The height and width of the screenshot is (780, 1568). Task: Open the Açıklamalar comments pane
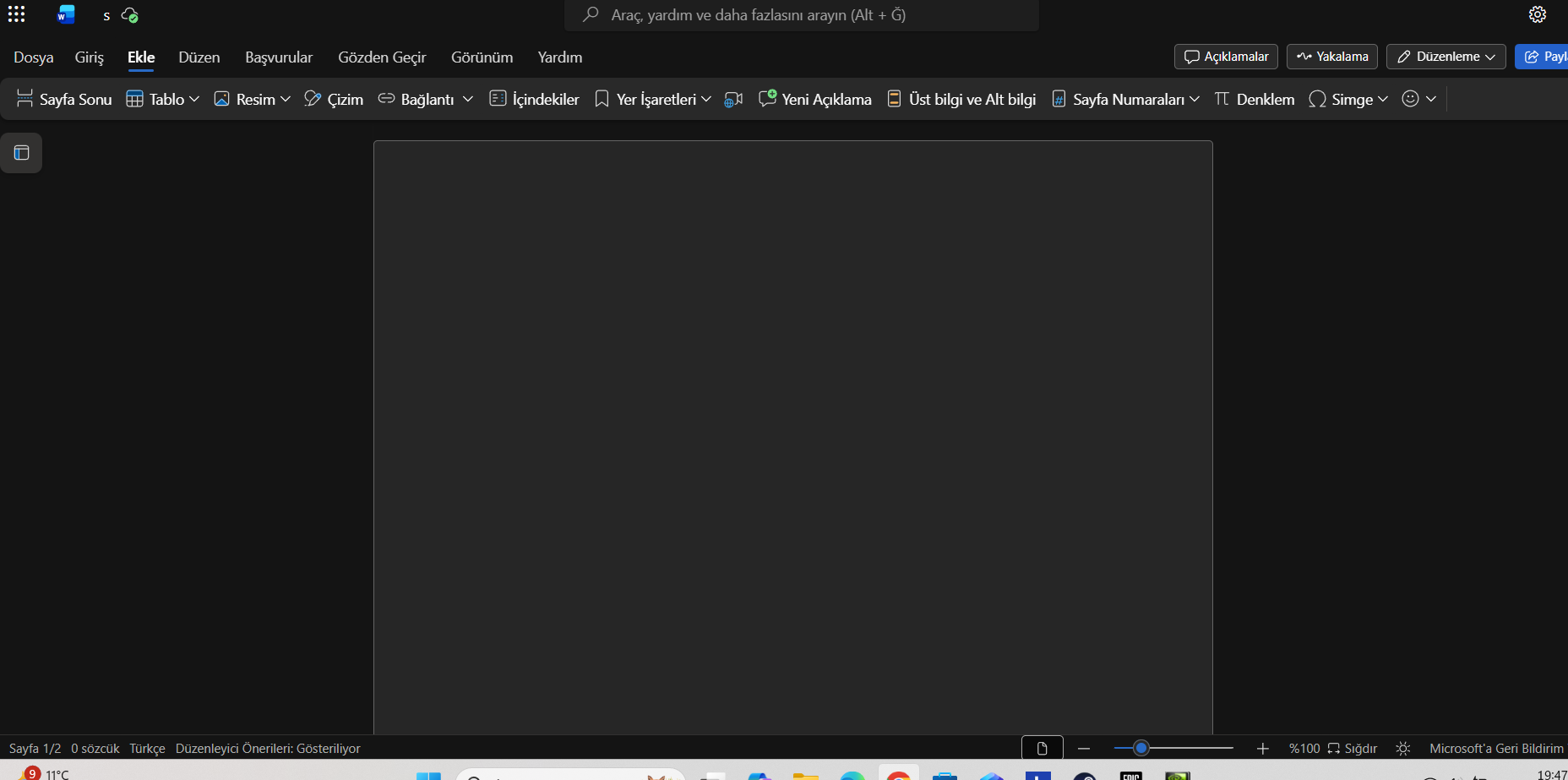1226,57
